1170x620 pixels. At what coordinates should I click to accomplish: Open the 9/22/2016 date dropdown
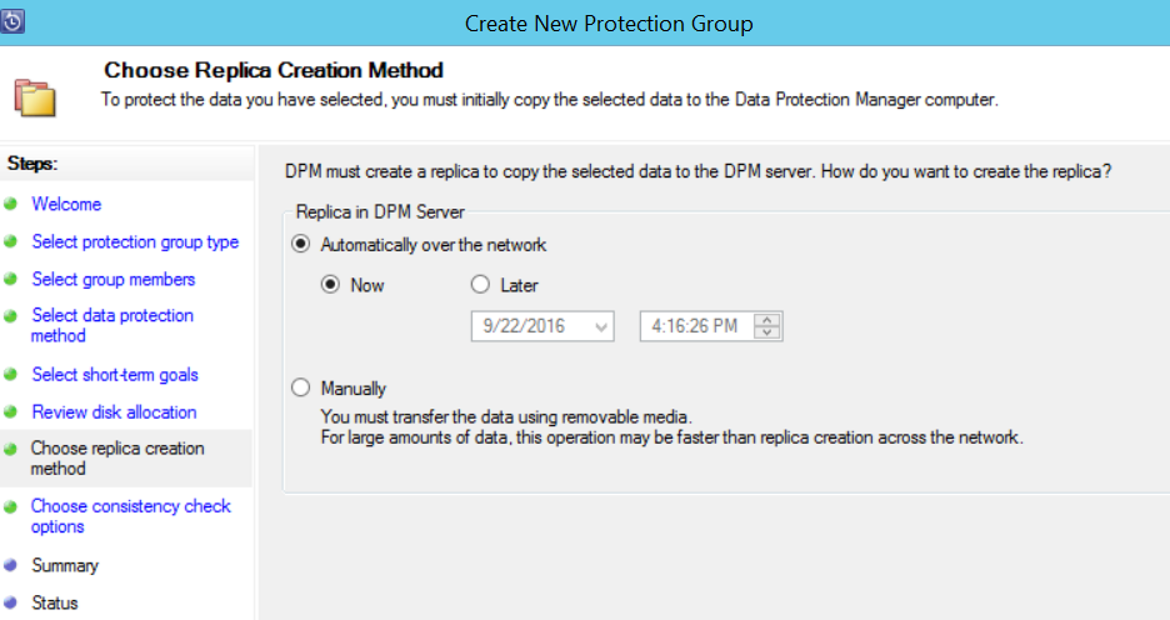[x=601, y=327]
